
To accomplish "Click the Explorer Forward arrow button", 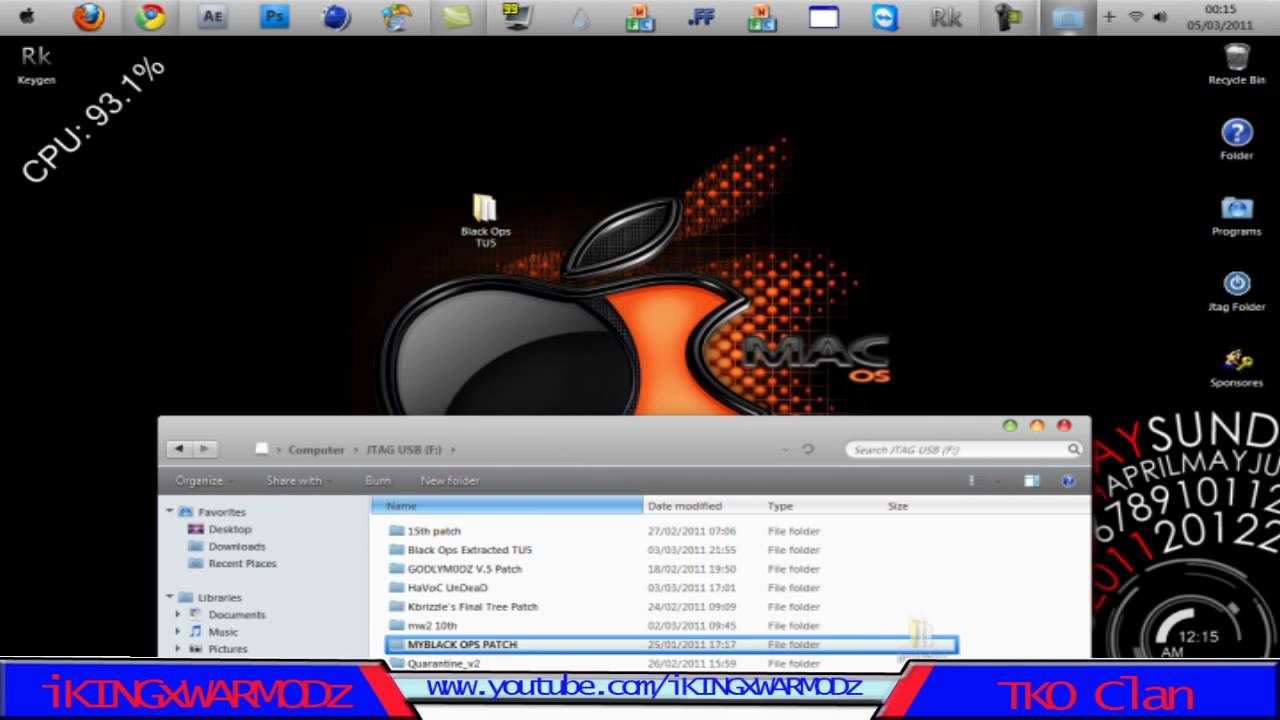I will pyautogui.click(x=204, y=449).
